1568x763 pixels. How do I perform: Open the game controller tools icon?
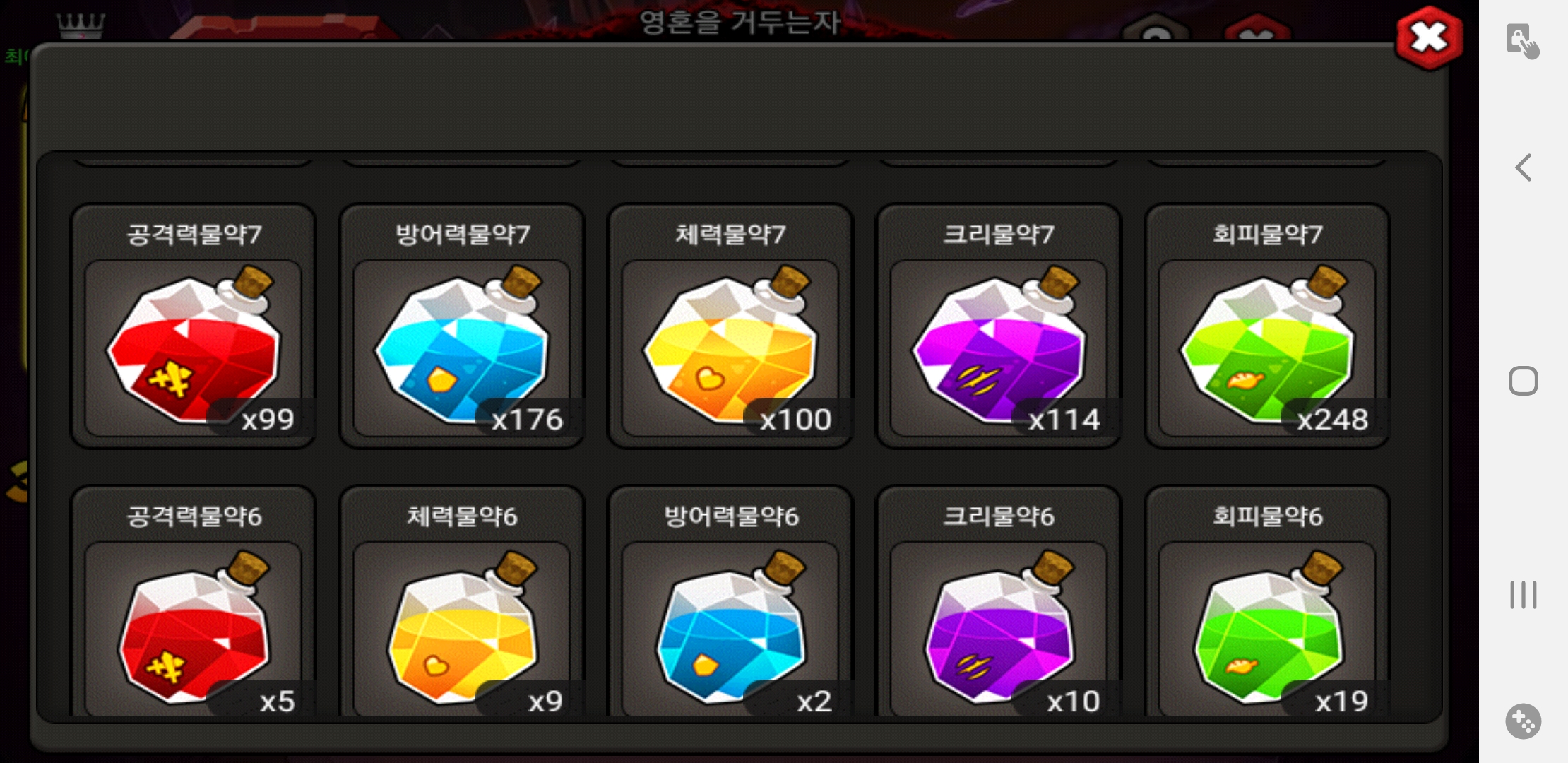click(1523, 721)
